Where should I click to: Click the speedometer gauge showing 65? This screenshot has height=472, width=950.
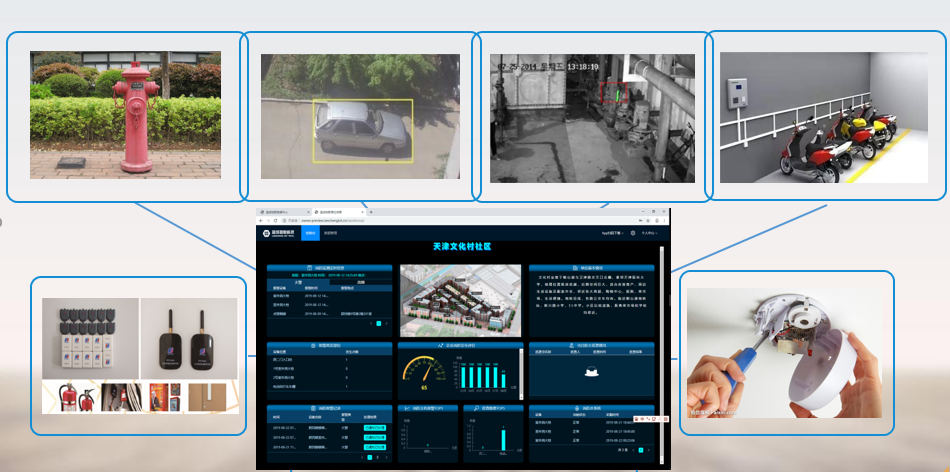(424, 371)
